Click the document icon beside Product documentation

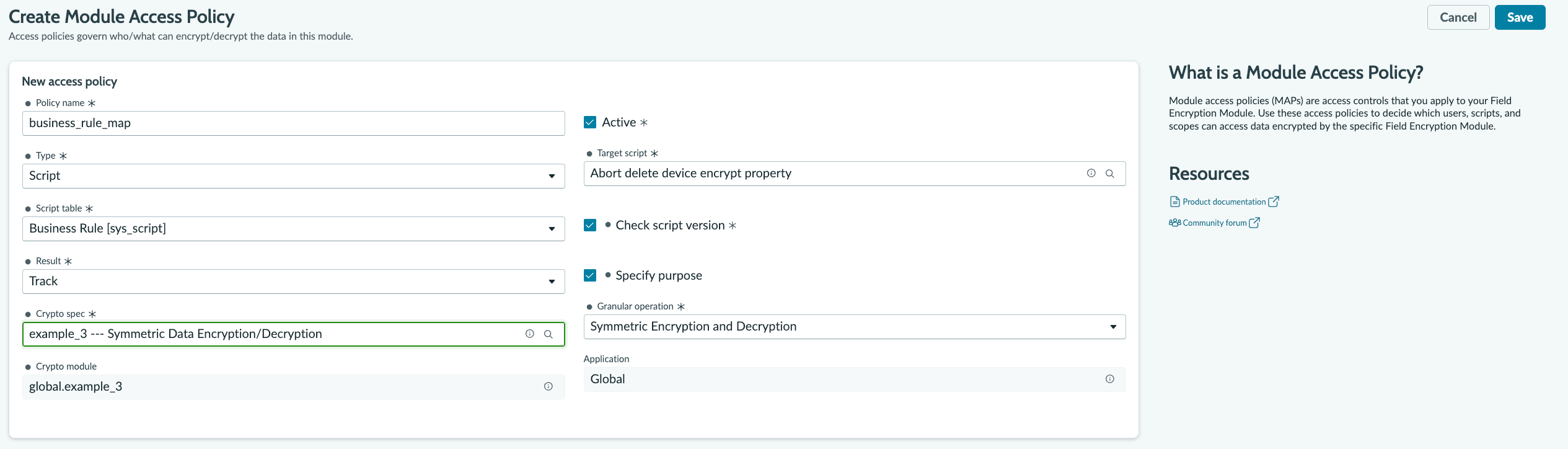1174,202
